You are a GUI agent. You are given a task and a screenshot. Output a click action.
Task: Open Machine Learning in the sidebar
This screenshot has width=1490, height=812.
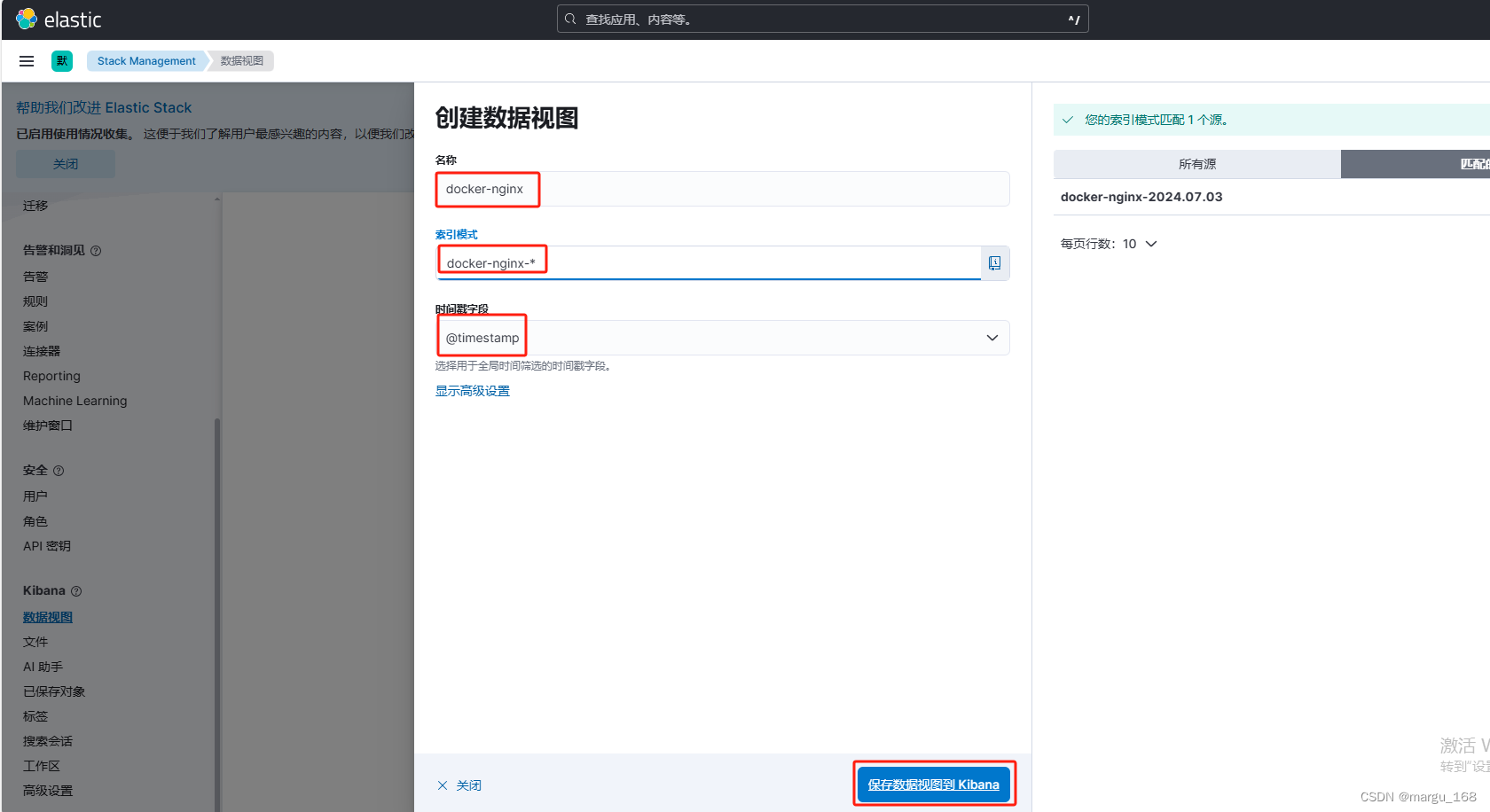[75, 401]
